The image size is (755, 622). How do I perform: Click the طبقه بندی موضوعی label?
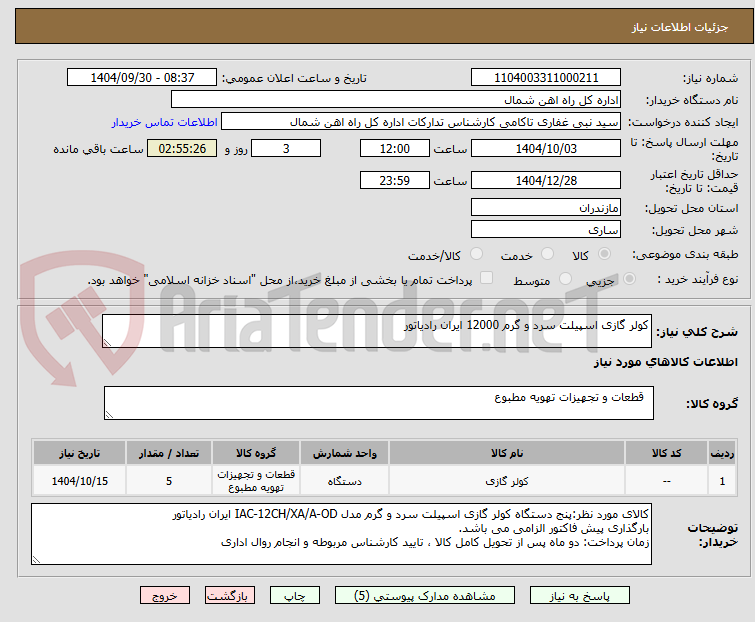click(685, 254)
